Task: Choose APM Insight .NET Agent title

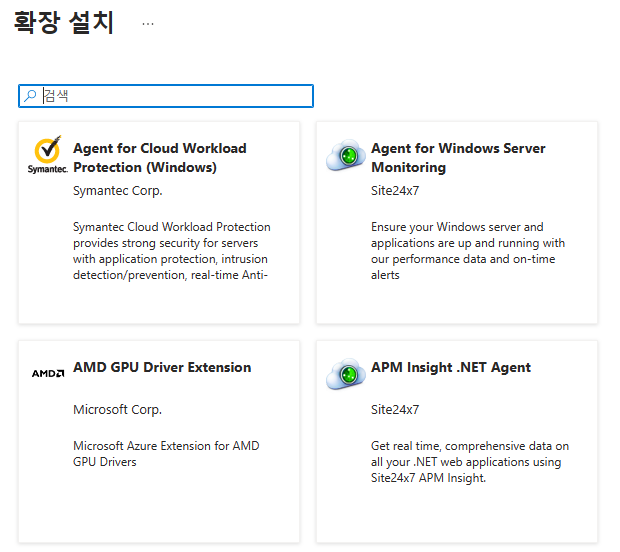Action: click(x=451, y=367)
